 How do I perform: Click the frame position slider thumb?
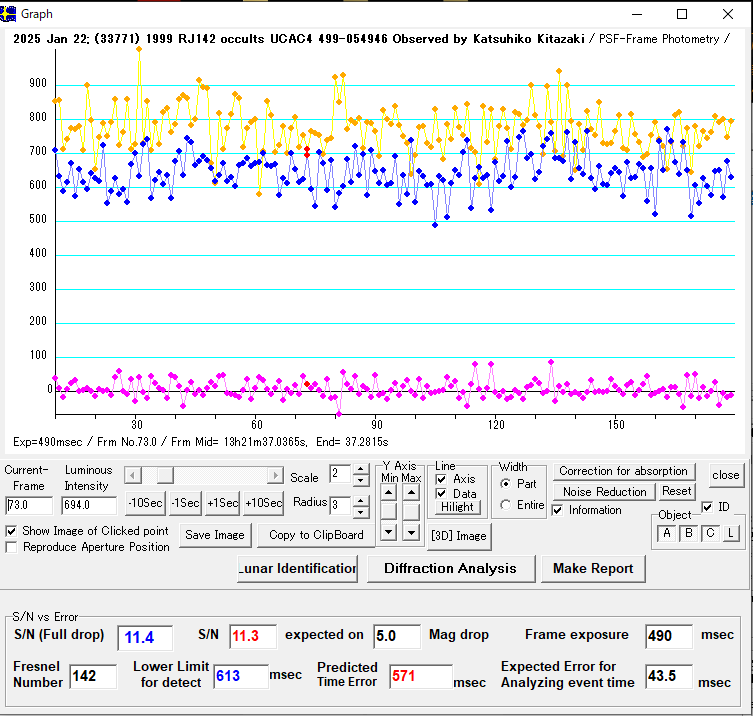click(x=166, y=474)
